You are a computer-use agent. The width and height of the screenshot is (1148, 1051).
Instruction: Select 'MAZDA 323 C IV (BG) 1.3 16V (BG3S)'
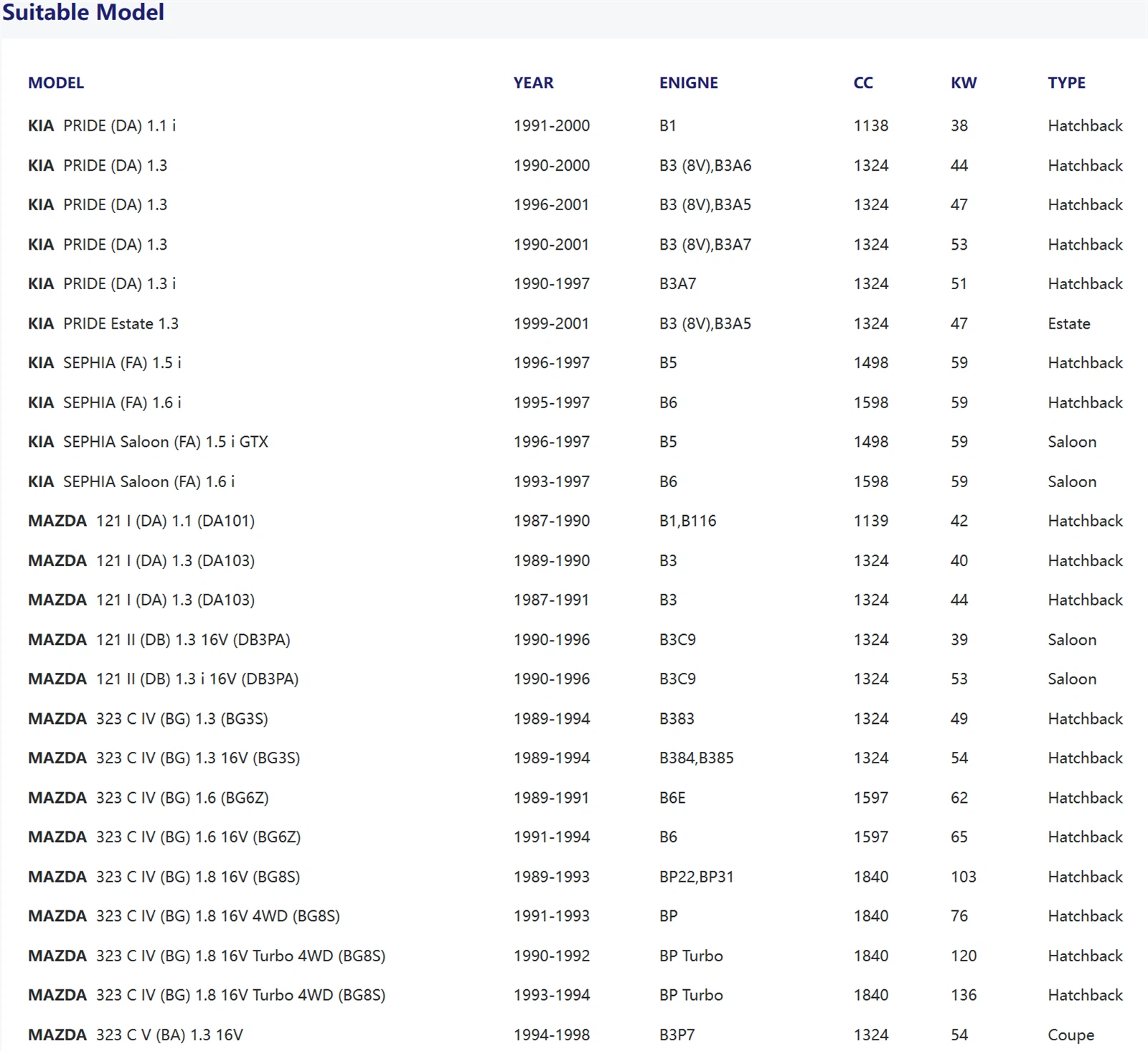click(x=164, y=758)
